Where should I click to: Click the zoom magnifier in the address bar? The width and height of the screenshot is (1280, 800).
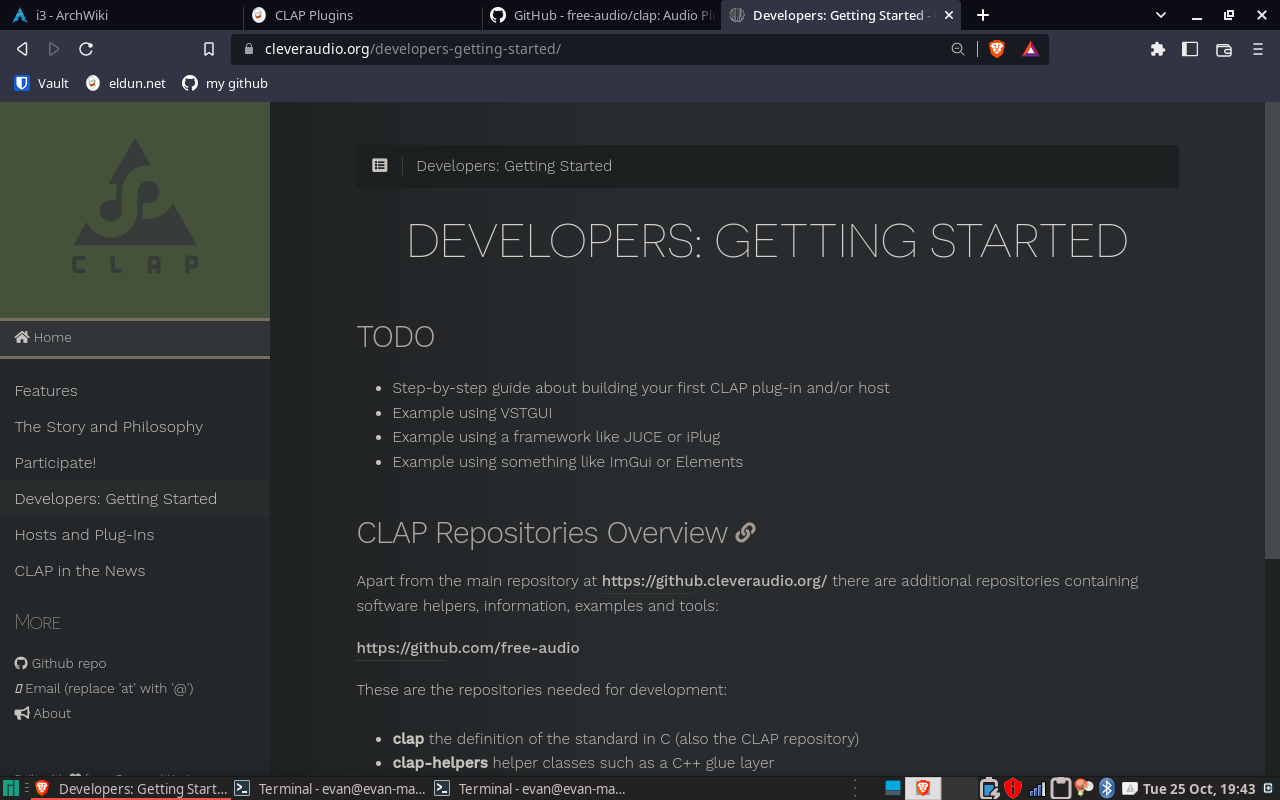point(958,49)
